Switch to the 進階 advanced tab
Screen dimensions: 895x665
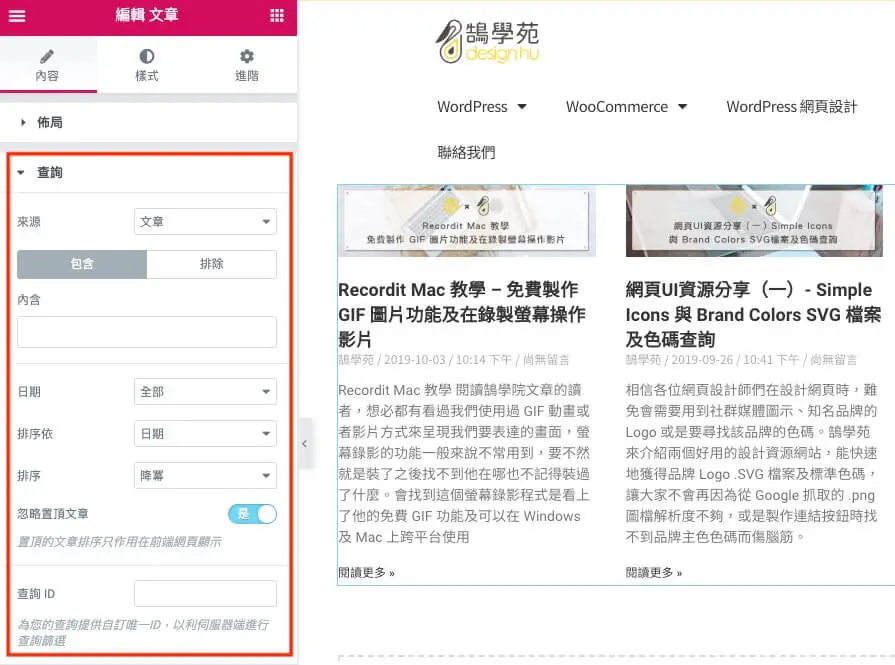tap(247, 65)
